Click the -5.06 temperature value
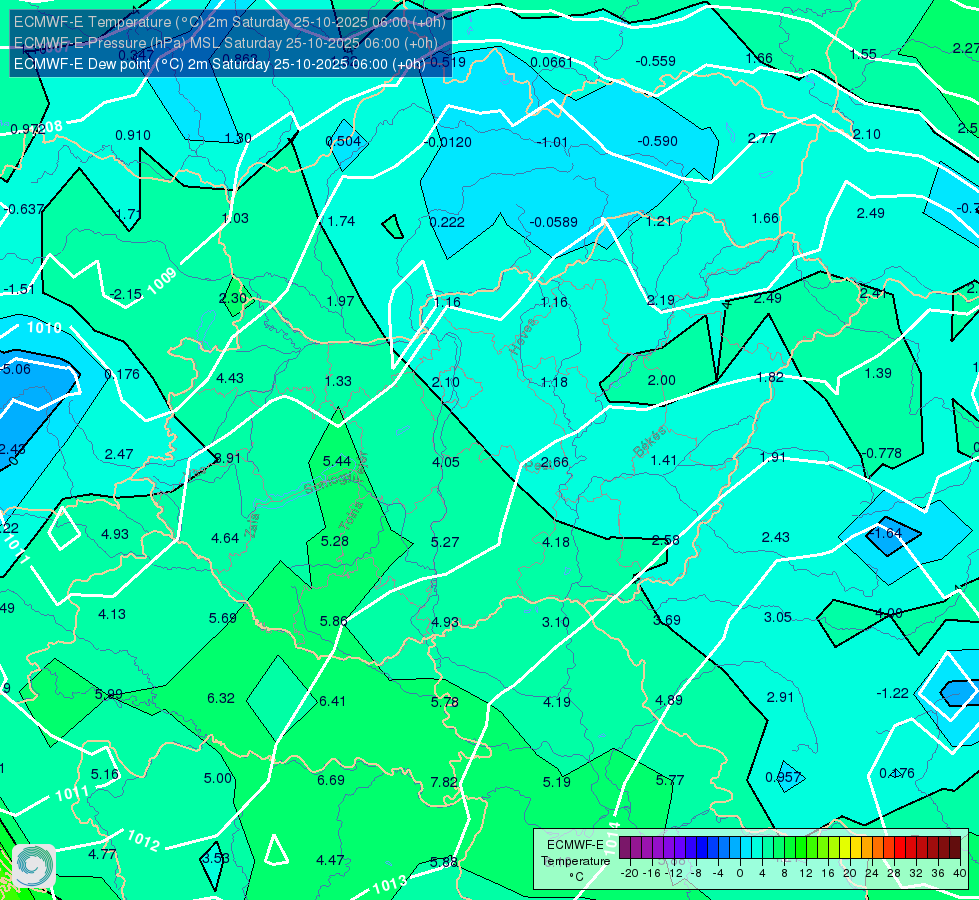Screen dimensions: 979x900 [x=15, y=369]
